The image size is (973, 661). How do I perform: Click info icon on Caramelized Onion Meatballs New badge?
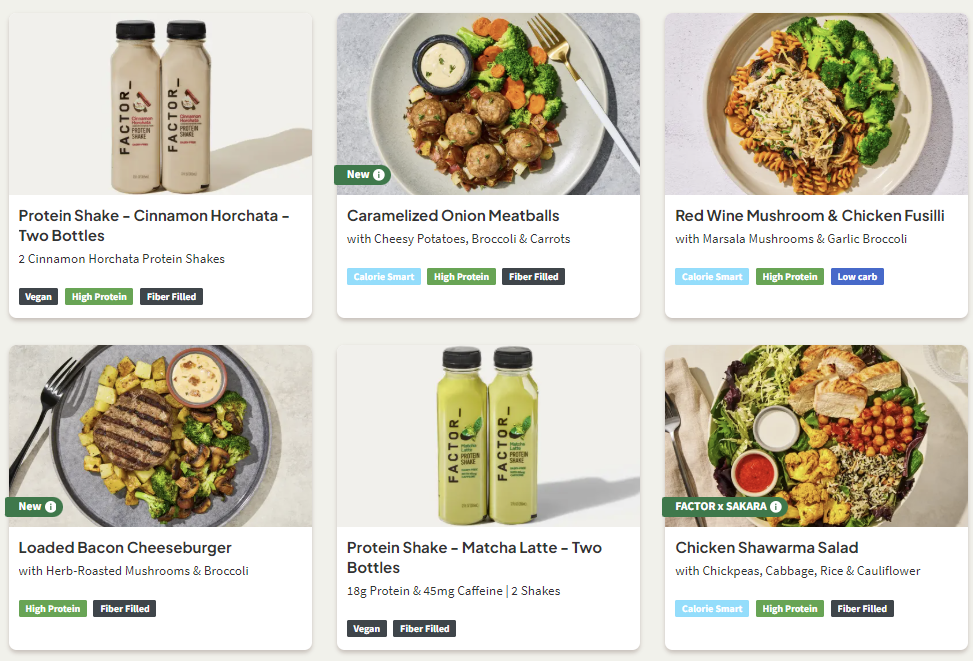(379, 175)
